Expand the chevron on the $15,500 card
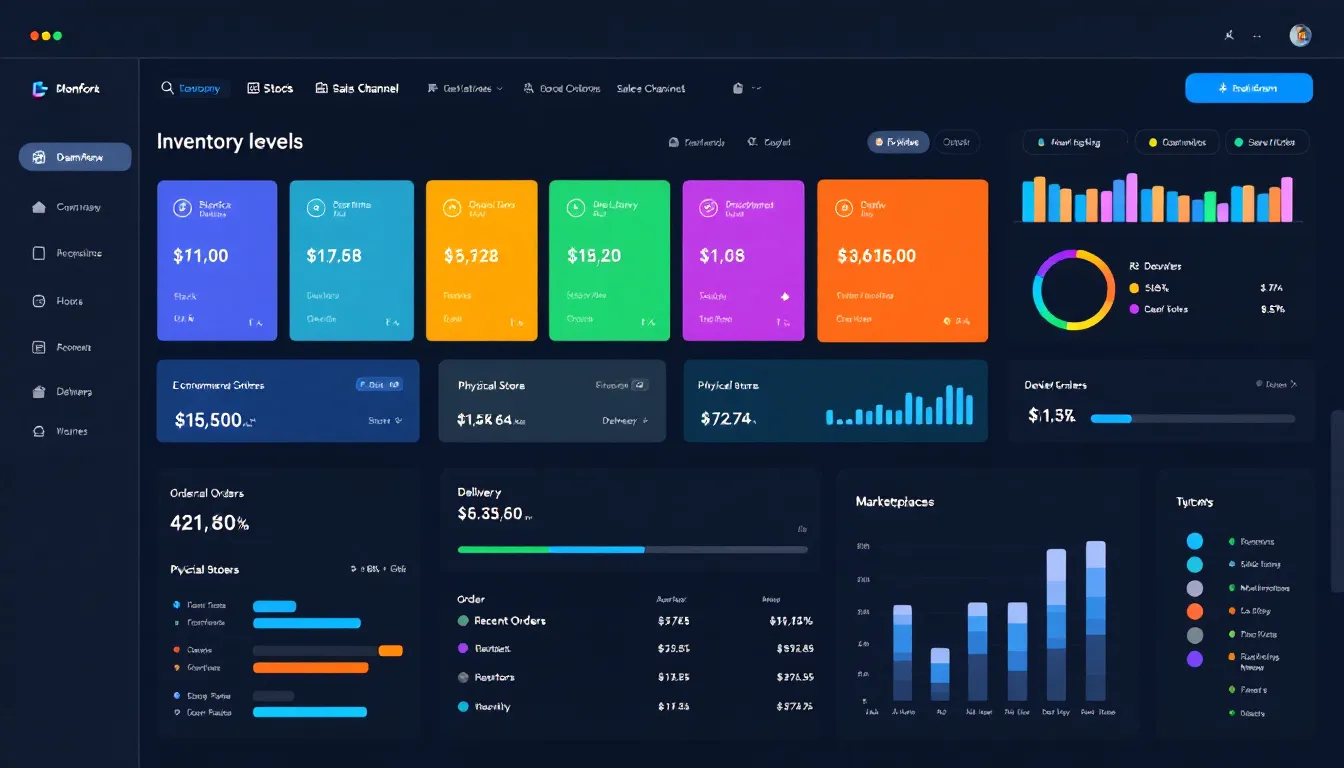 [399, 421]
